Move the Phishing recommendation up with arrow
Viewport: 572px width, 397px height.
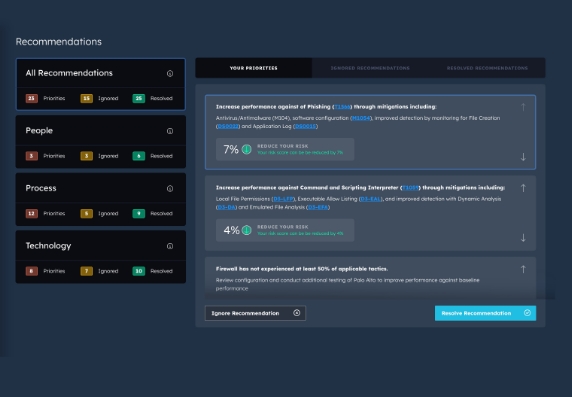pyautogui.click(x=523, y=107)
